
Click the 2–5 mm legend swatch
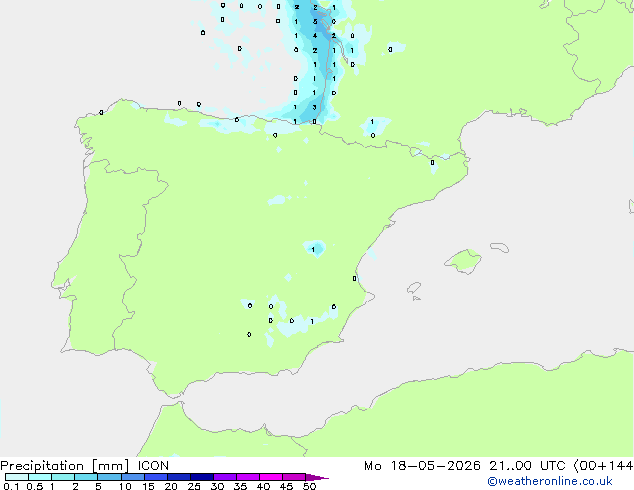point(86,477)
